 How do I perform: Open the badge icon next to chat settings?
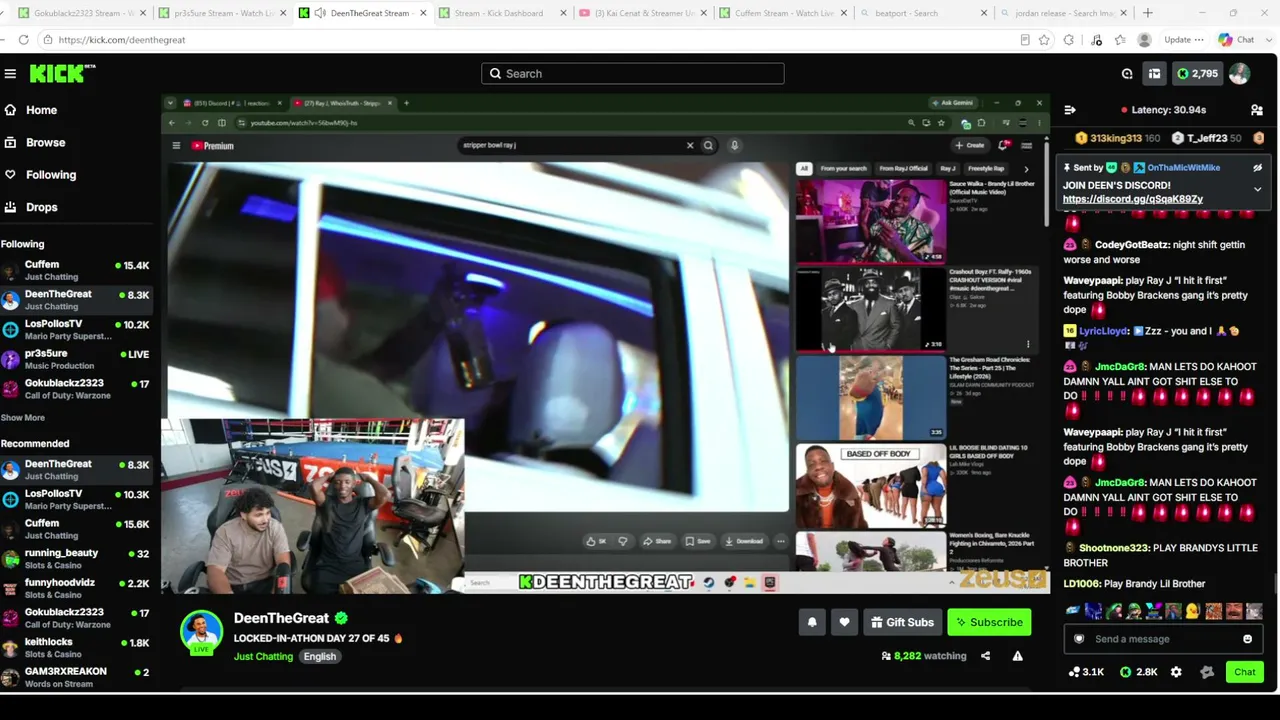point(1207,672)
